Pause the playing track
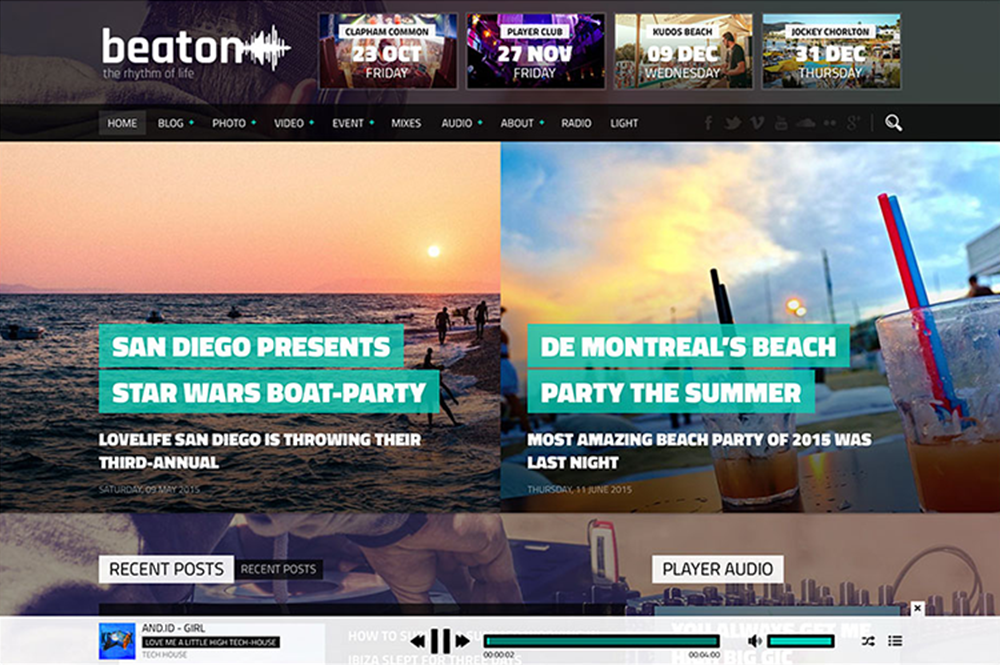Viewport: 1000px width, 665px height. click(x=440, y=641)
